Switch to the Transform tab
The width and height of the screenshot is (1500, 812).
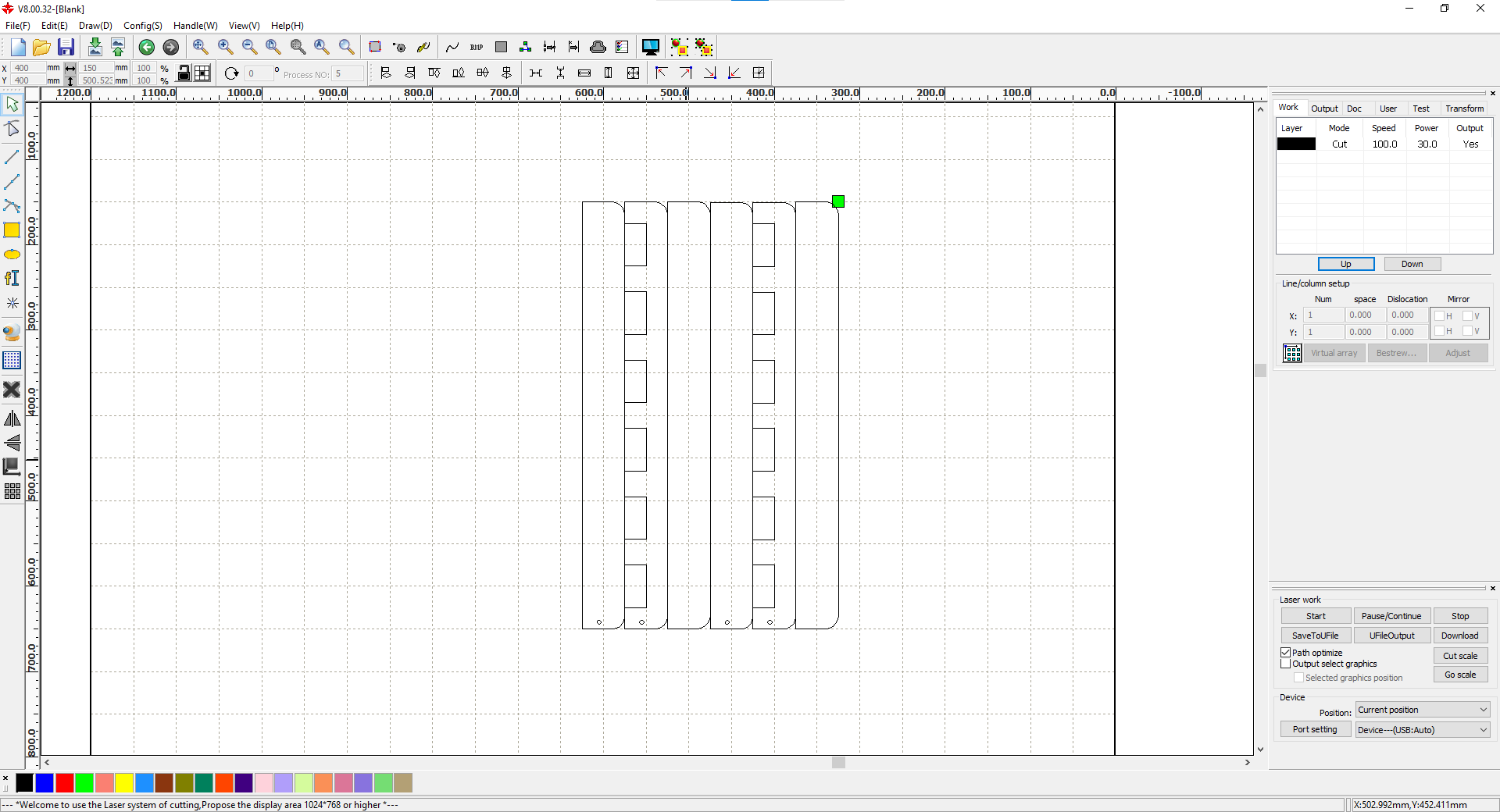(x=1463, y=109)
